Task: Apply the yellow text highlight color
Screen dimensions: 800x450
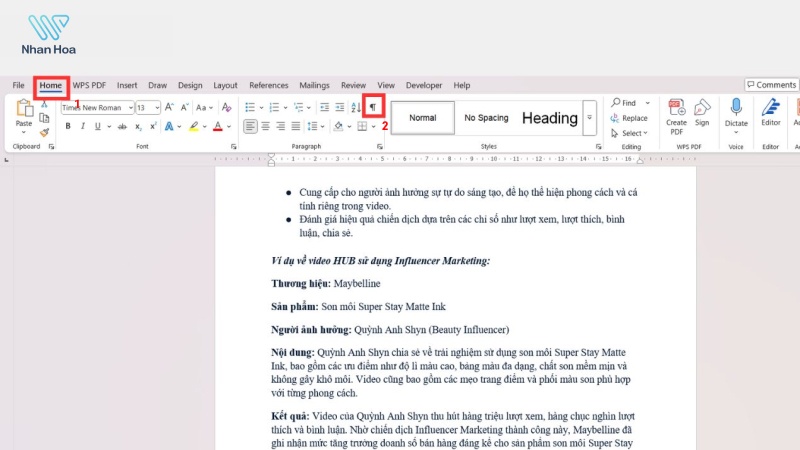Action: (193, 127)
